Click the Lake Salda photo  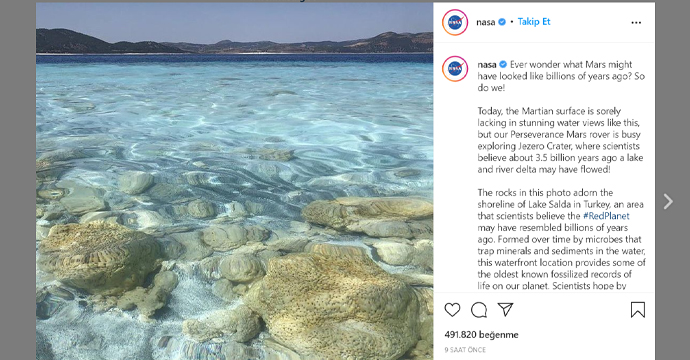(235, 181)
